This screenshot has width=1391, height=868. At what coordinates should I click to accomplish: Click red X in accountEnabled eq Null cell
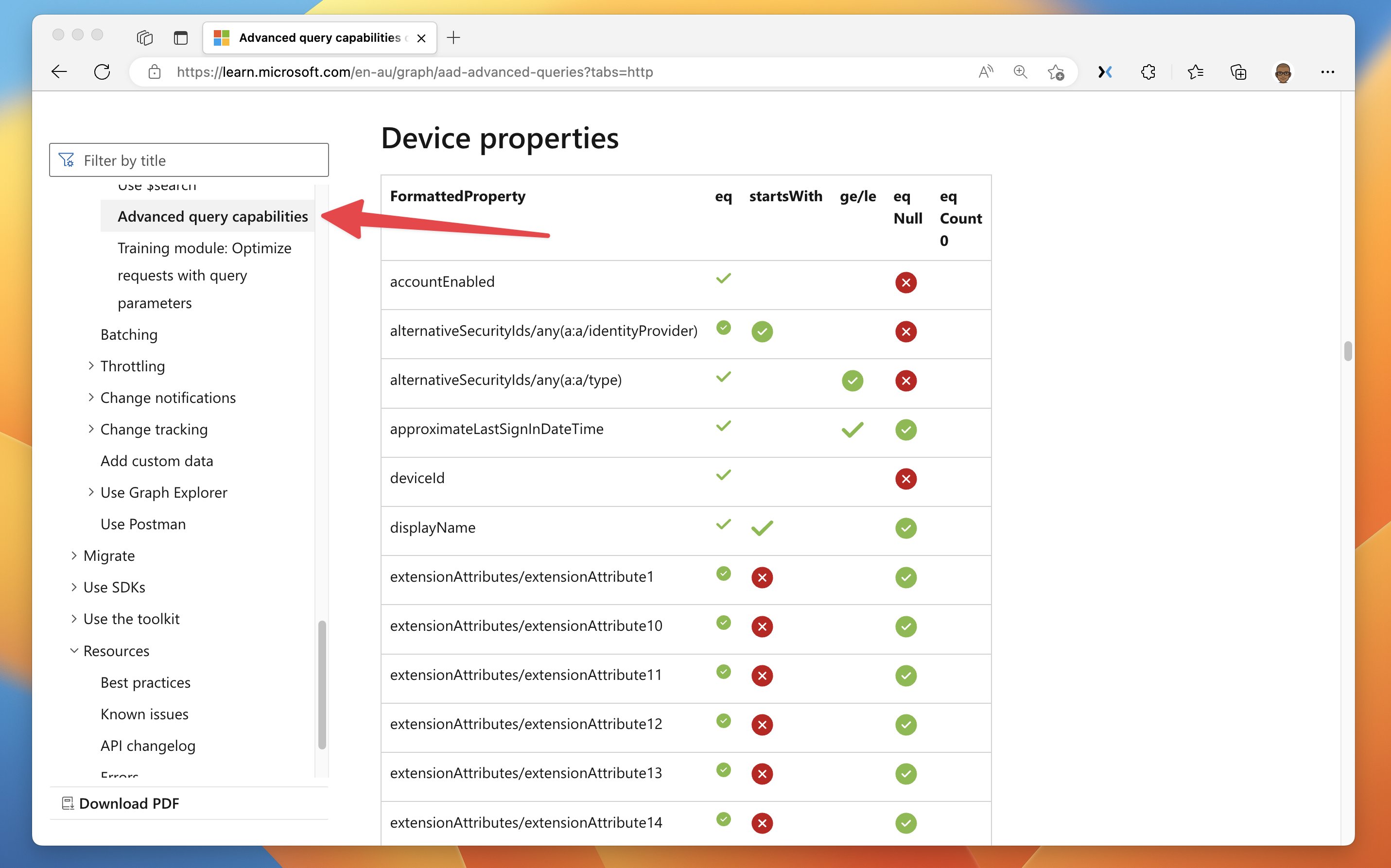point(905,282)
